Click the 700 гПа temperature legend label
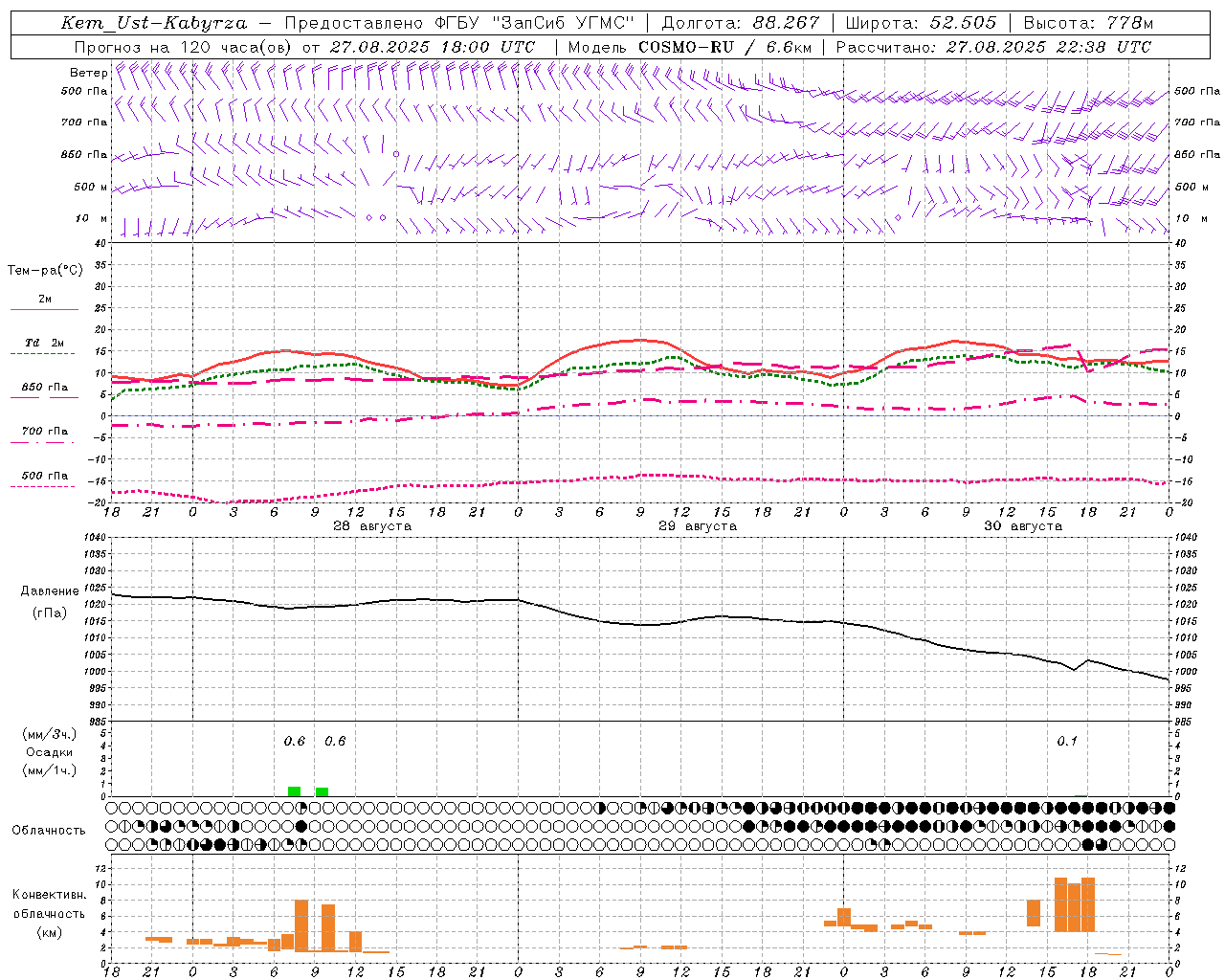The height and width of the screenshot is (980, 1225). pyautogui.click(x=45, y=431)
